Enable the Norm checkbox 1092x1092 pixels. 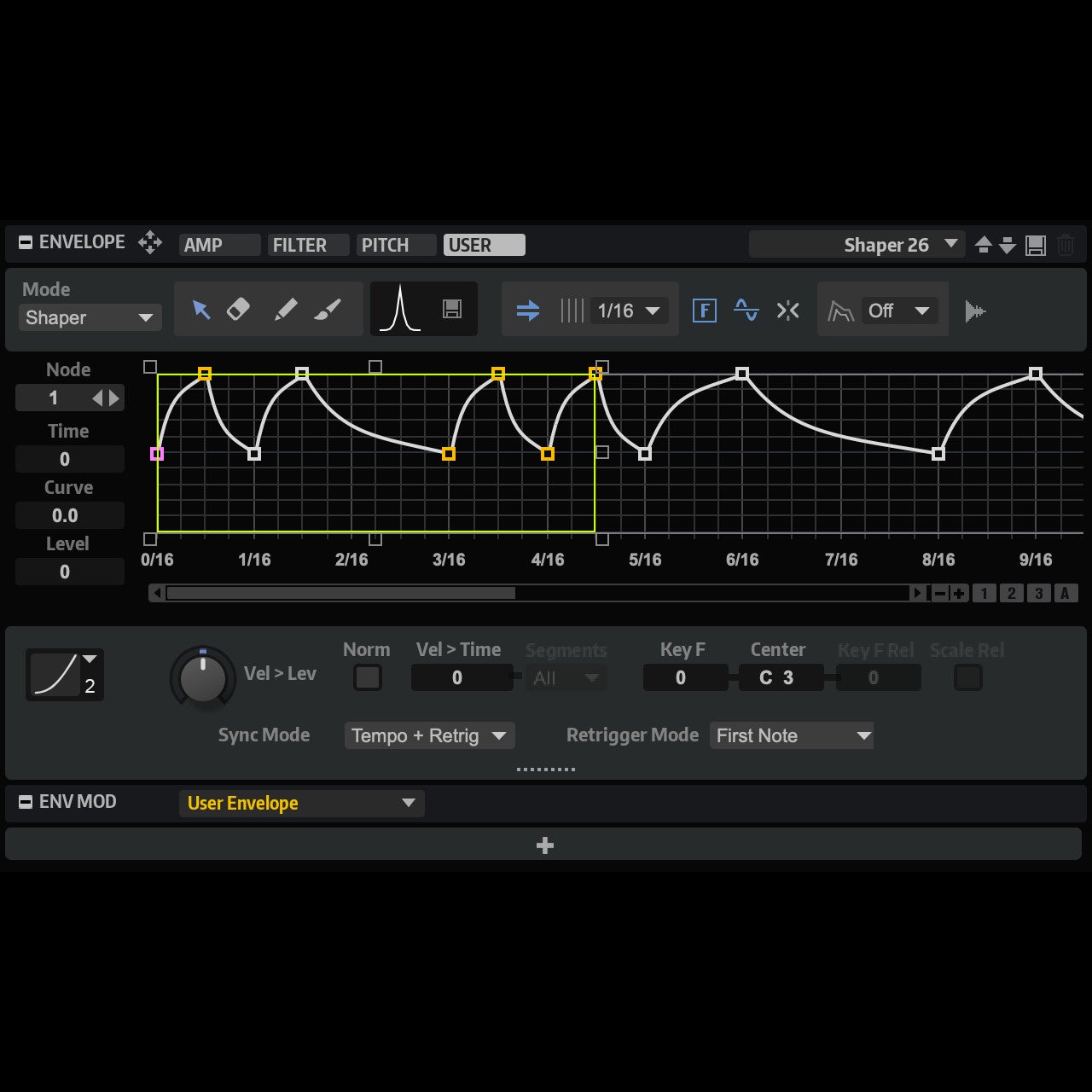tap(368, 678)
